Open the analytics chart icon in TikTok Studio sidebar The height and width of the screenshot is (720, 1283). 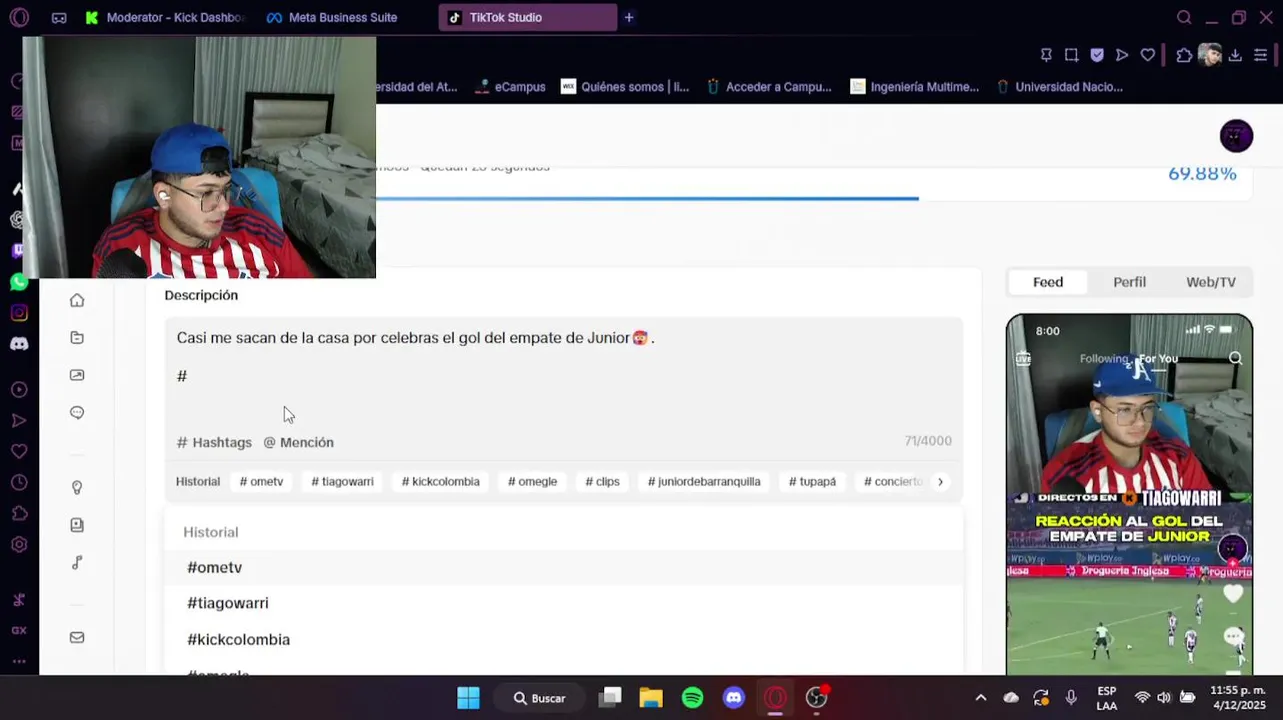pos(77,375)
